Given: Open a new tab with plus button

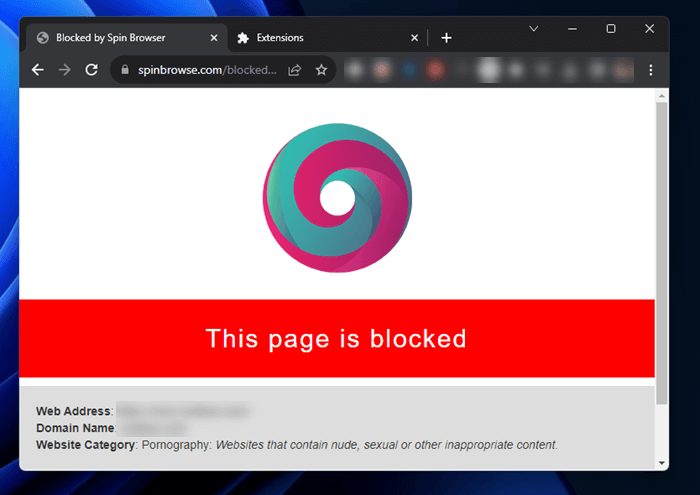Looking at the screenshot, I should 446,38.
